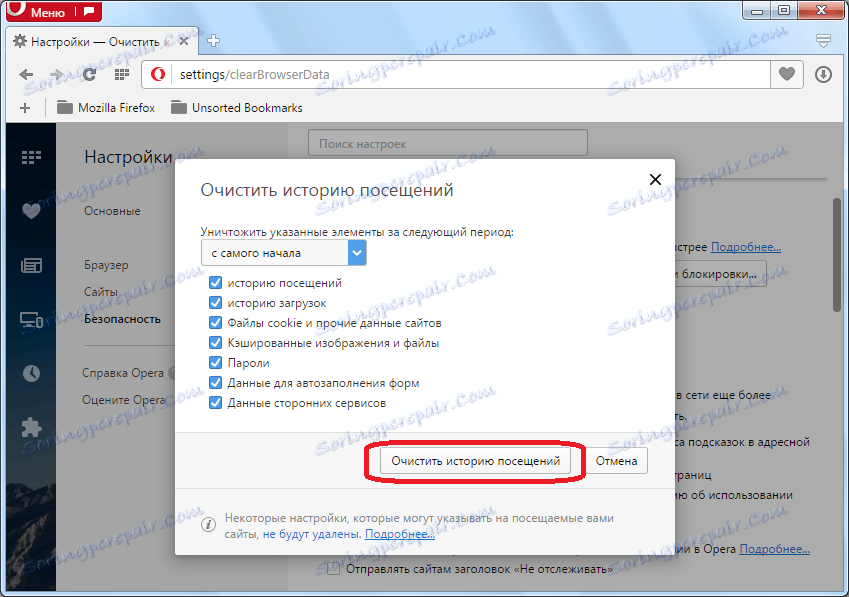Add bookmark with plus on bookmarks bar

25,108
